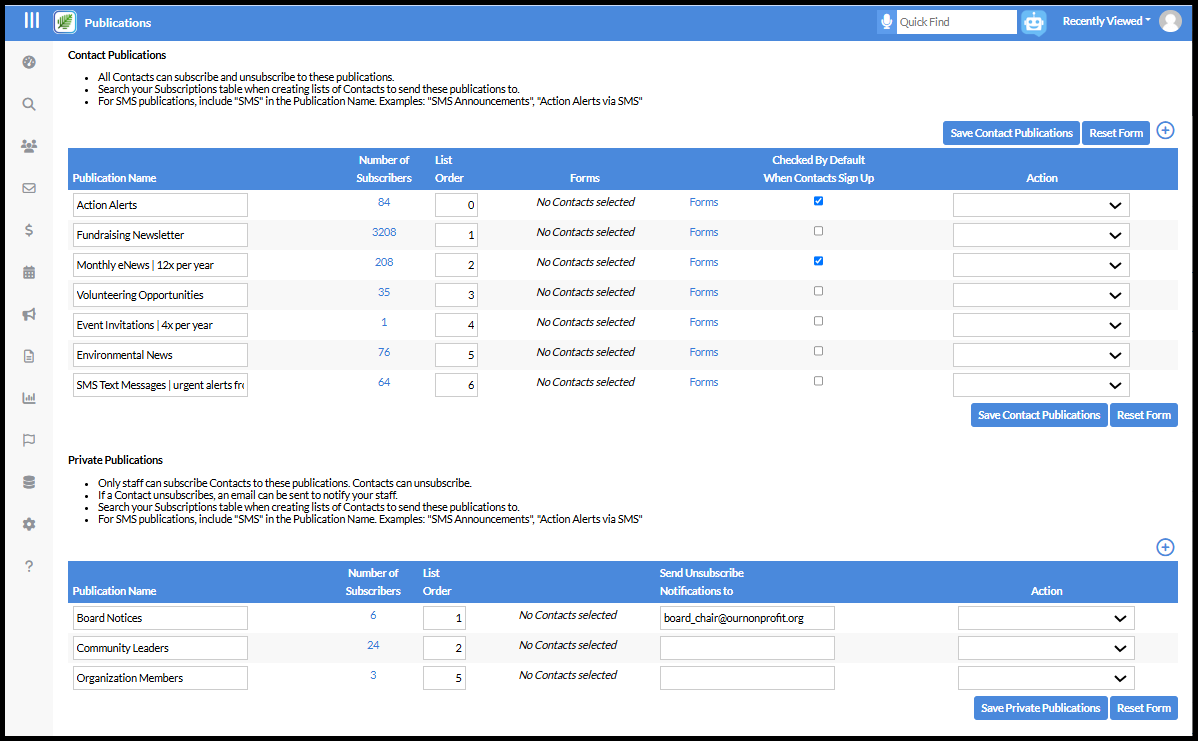Viewport: 1198px width, 741px height.
Task: Click the Quick Find search field
Action: 957,22
